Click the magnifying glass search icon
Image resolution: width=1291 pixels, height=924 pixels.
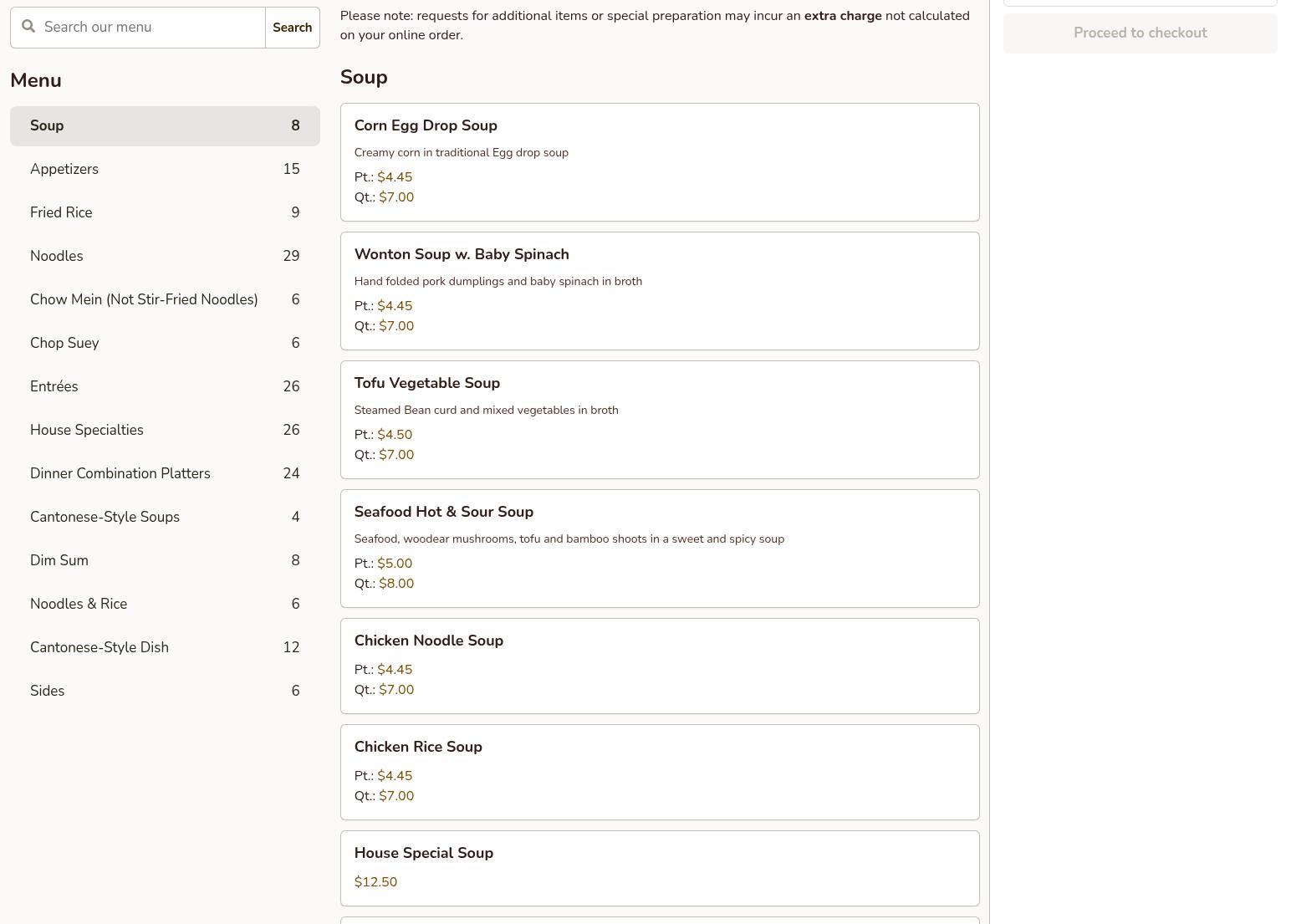[28, 27]
